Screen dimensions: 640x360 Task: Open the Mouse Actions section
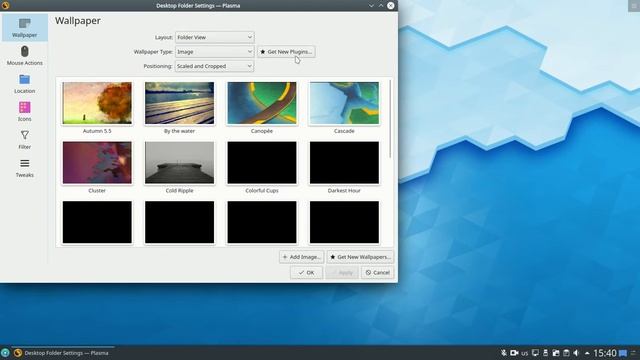pos(24,56)
